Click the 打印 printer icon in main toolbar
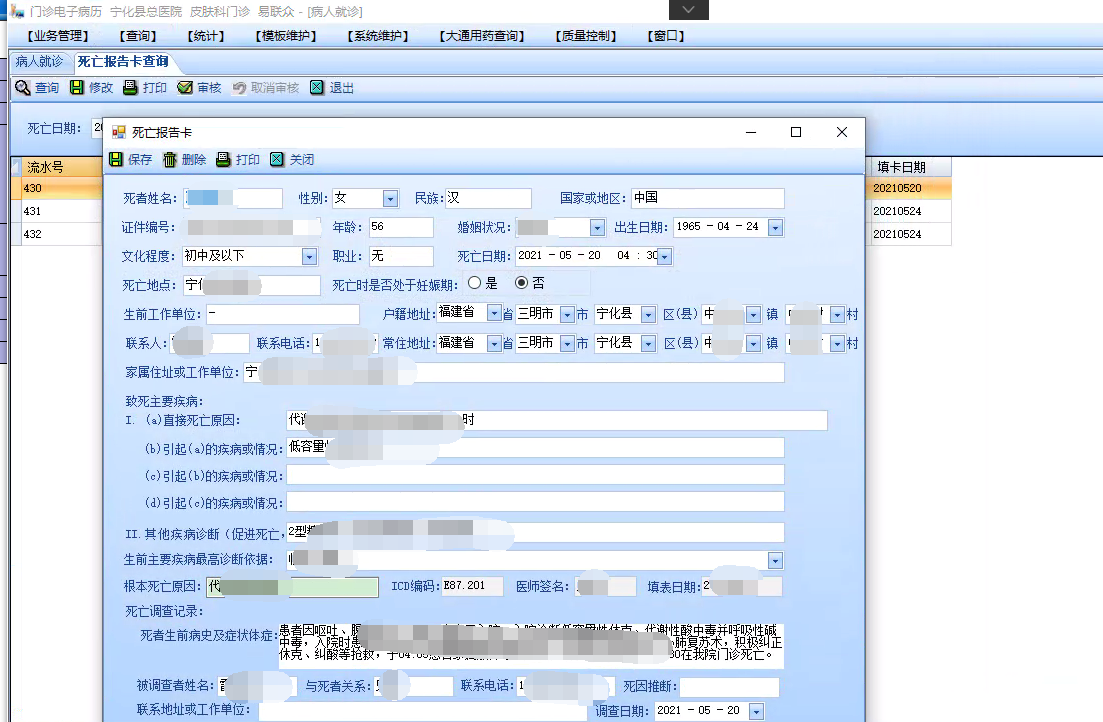The height and width of the screenshot is (722, 1103). pyautogui.click(x=130, y=87)
